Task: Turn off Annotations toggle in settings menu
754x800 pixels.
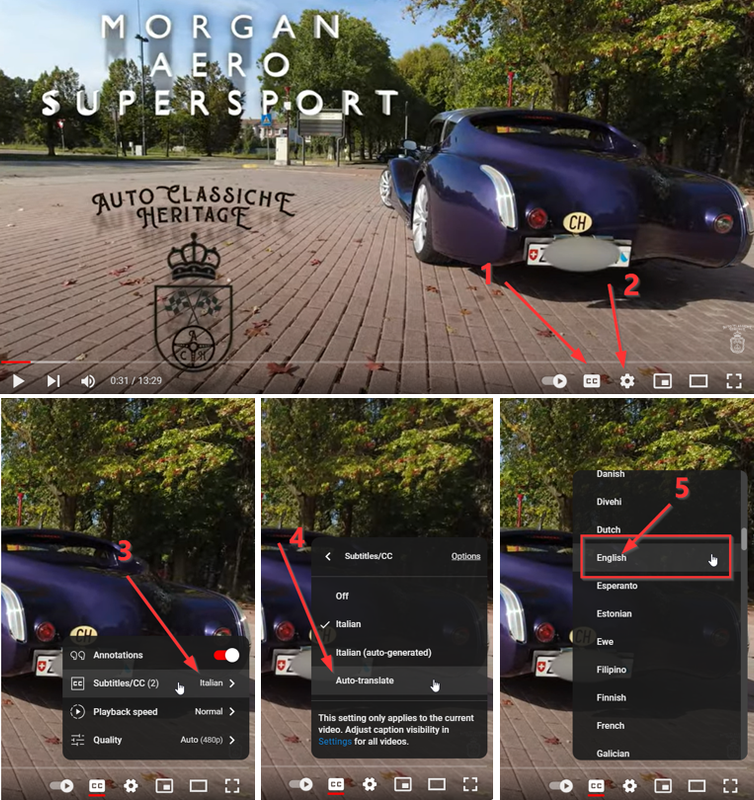Action: 227,655
